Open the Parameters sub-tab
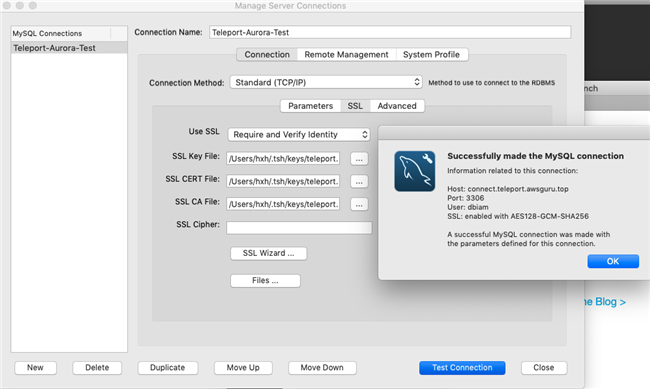650x389 pixels. 310,106
